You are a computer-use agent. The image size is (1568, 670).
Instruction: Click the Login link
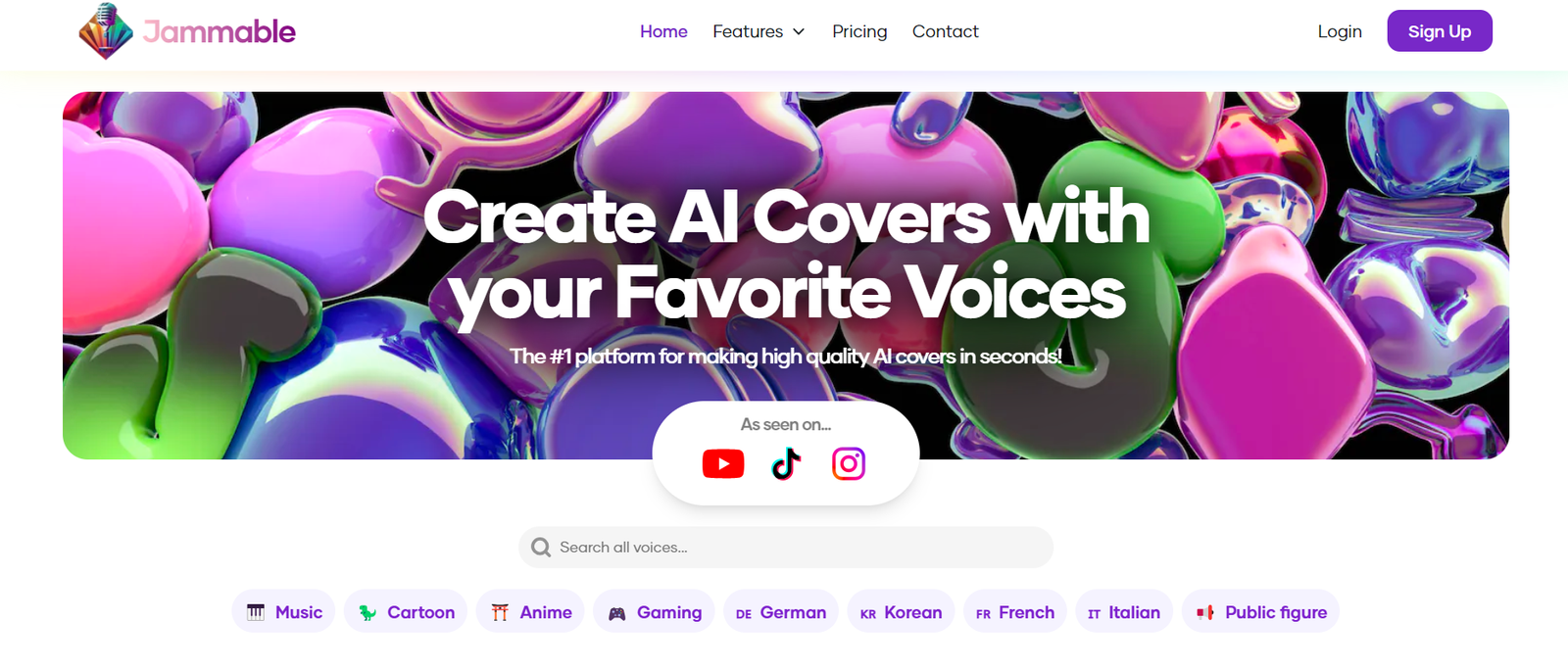coord(1340,31)
